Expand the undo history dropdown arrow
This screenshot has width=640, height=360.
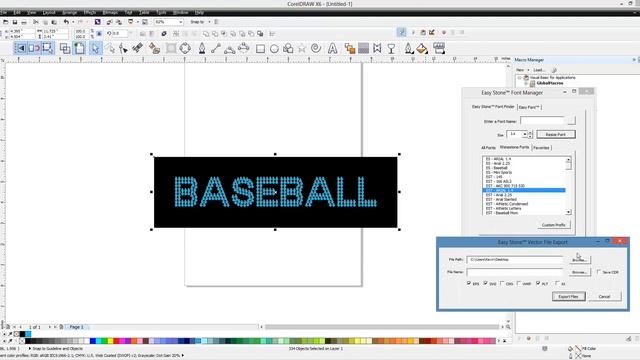[x=73, y=22]
